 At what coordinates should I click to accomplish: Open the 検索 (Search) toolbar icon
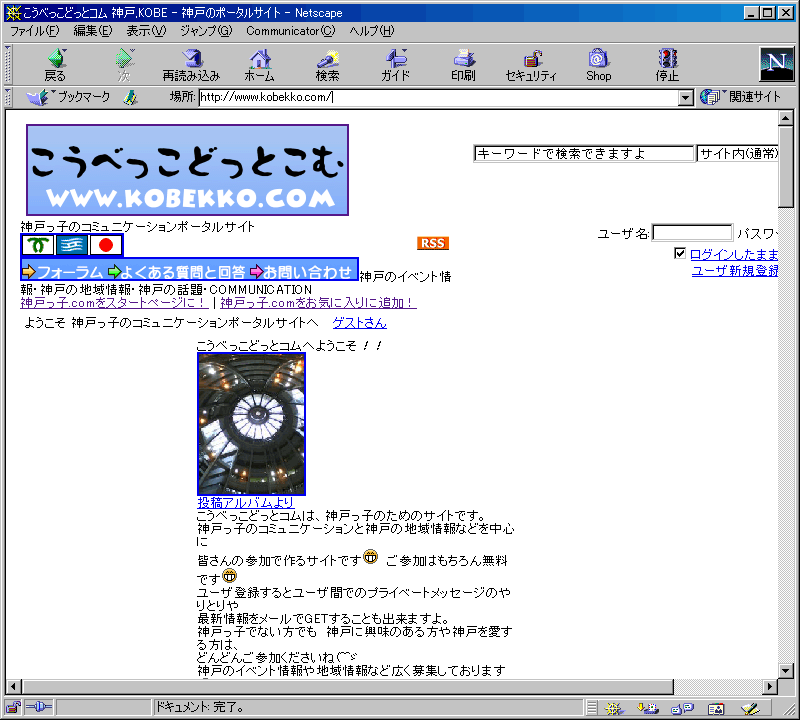pos(327,64)
